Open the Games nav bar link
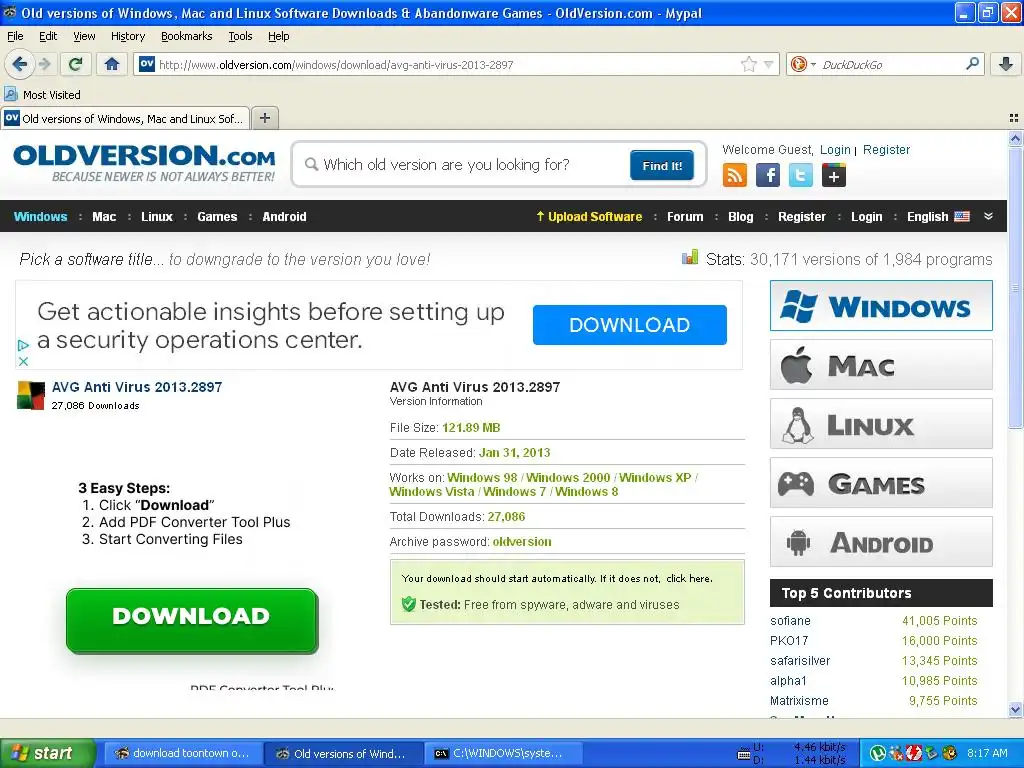Image resolution: width=1024 pixels, height=768 pixels. 217,217
